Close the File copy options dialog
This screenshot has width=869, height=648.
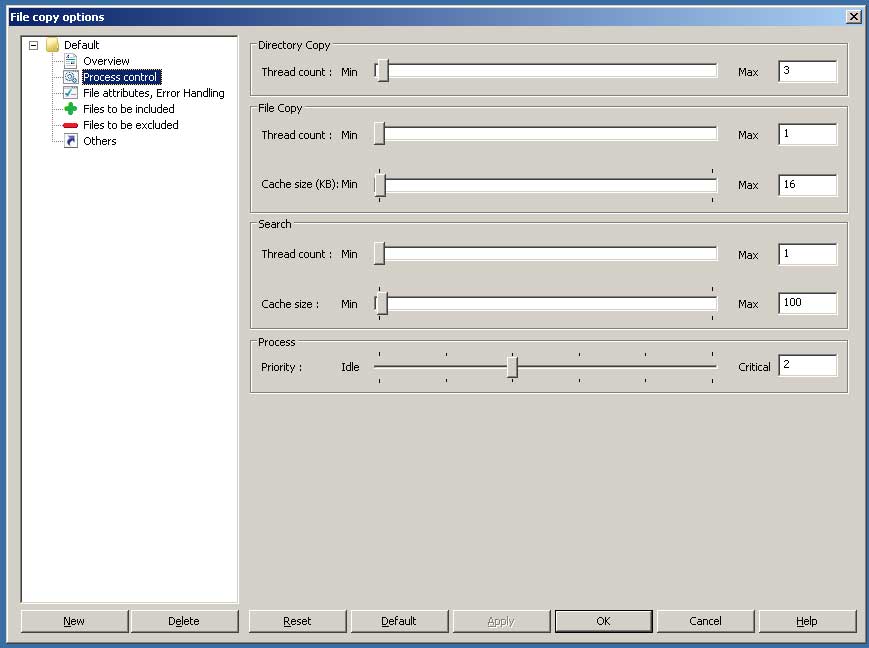click(x=852, y=16)
